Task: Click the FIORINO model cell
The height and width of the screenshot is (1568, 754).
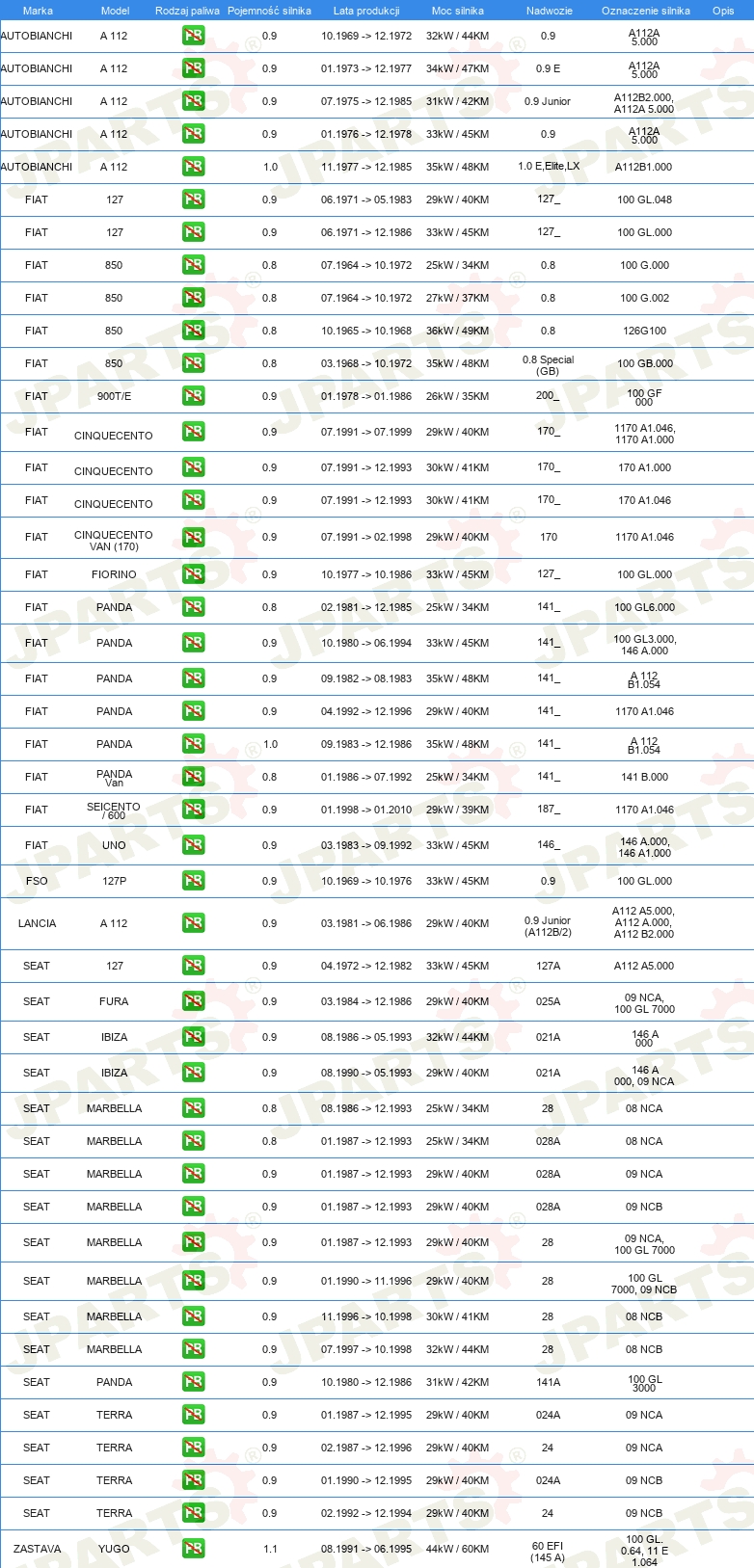Action: click(114, 574)
